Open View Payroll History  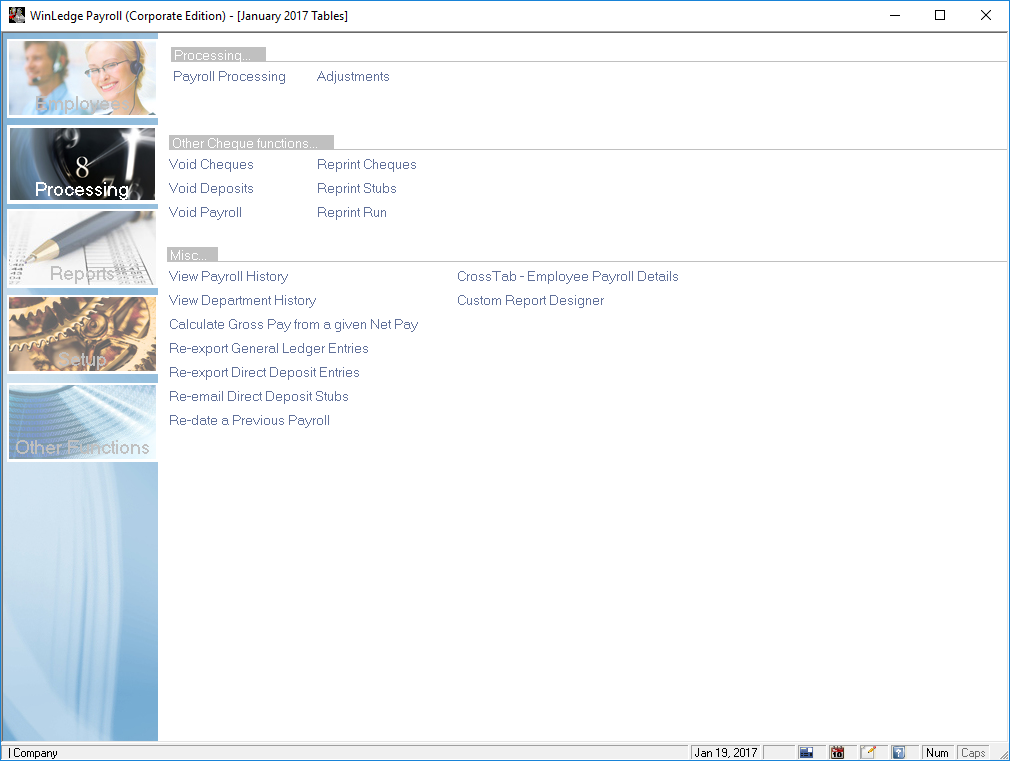click(228, 277)
